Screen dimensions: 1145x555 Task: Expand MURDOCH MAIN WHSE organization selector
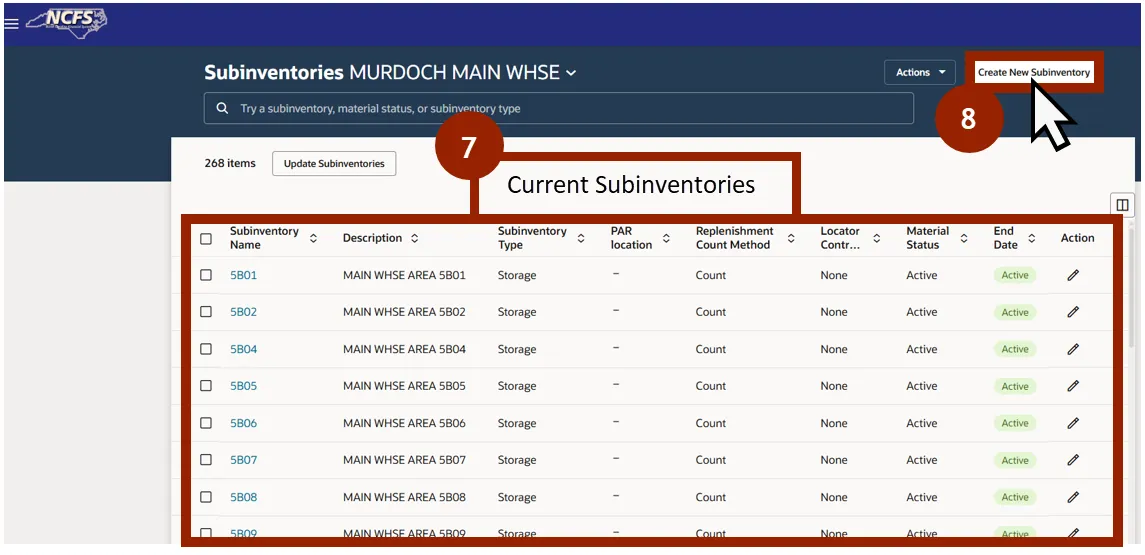tap(571, 73)
